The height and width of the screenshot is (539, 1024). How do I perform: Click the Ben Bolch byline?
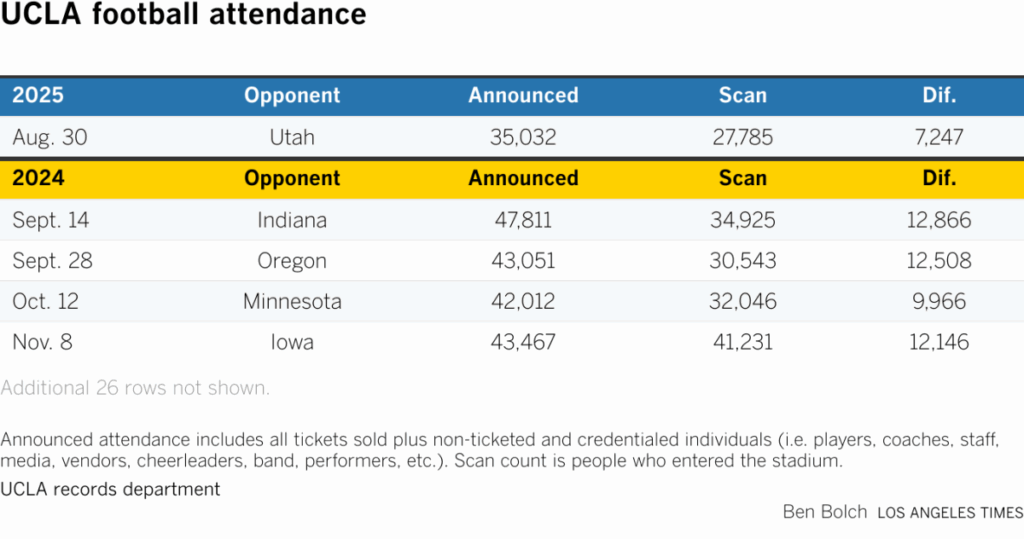(x=825, y=512)
